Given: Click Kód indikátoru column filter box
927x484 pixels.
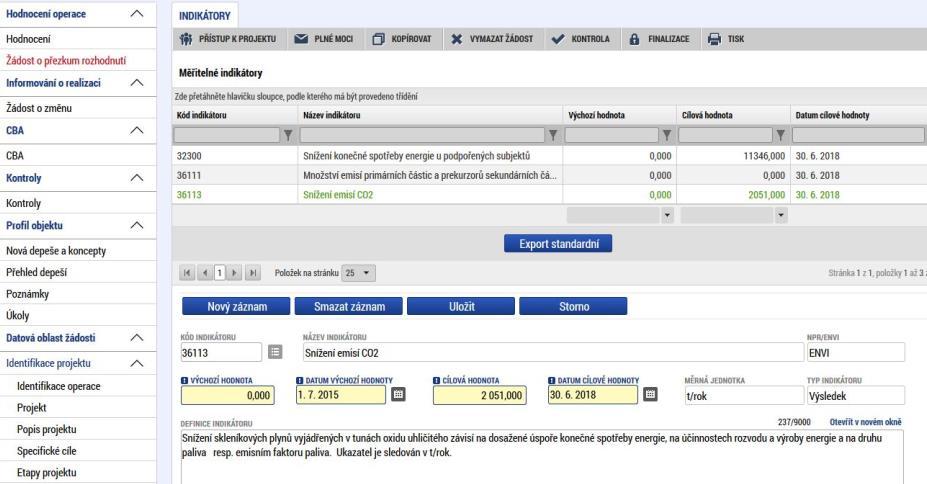Looking at the screenshot, I should [x=226, y=135].
